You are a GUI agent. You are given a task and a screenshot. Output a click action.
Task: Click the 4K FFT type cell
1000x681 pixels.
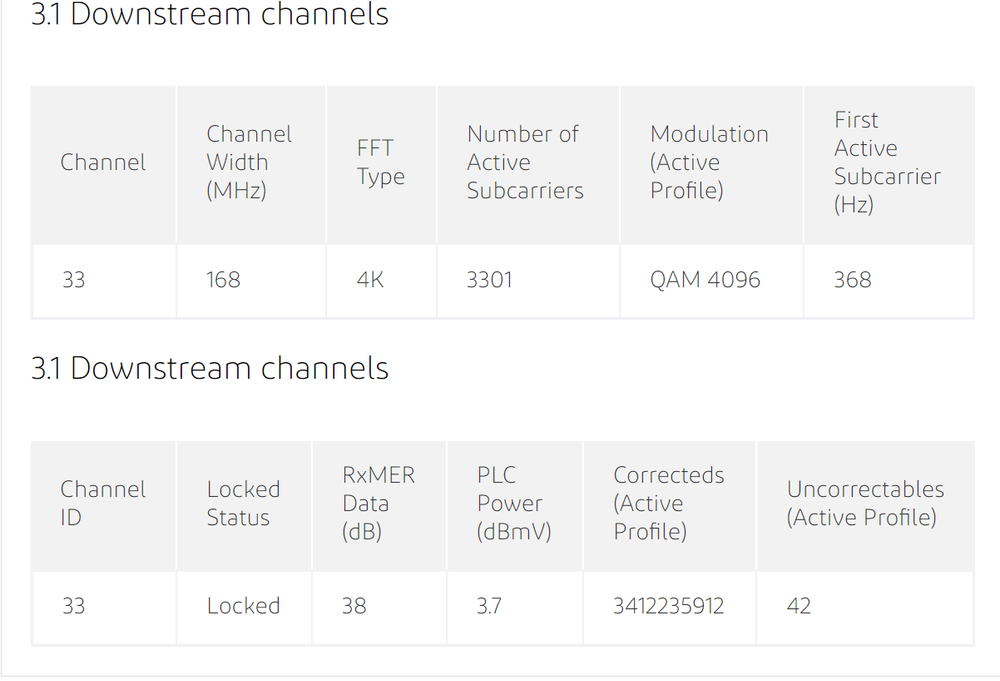tap(370, 280)
